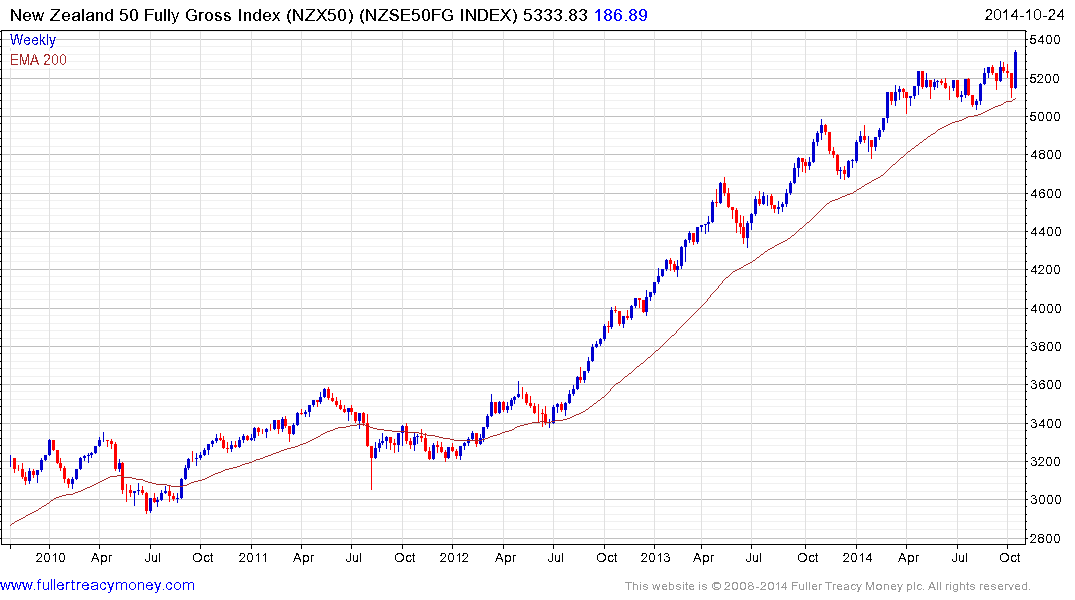The height and width of the screenshot is (600, 1075).
Task: Click the Fuller Treacy Money copyright notice
Action: click(828, 586)
